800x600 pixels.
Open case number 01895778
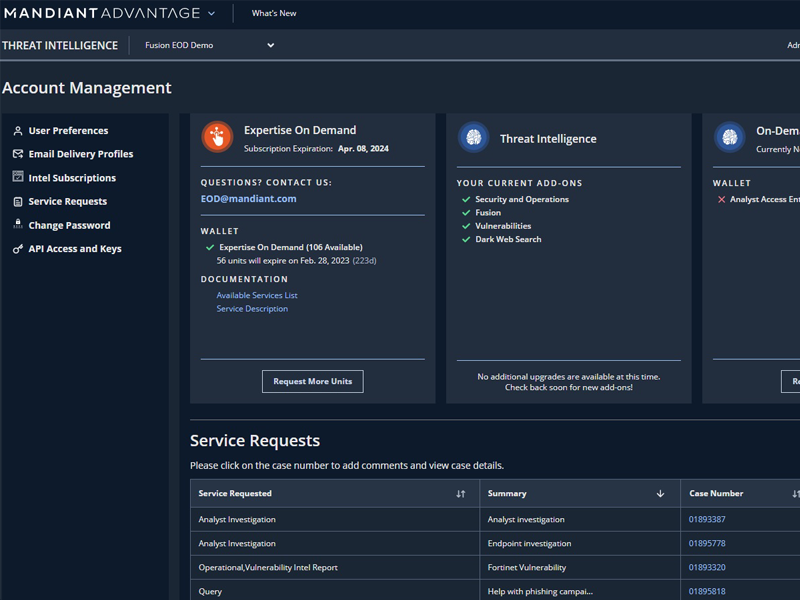[707, 543]
